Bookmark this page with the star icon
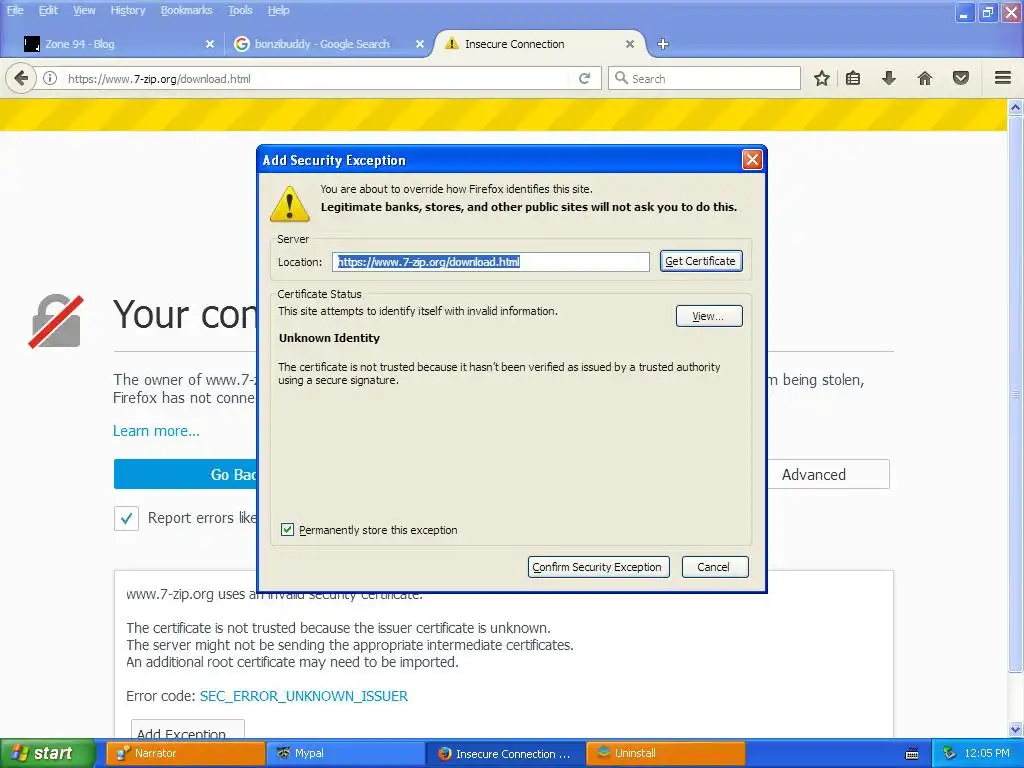This screenshot has width=1024, height=768. pos(822,78)
